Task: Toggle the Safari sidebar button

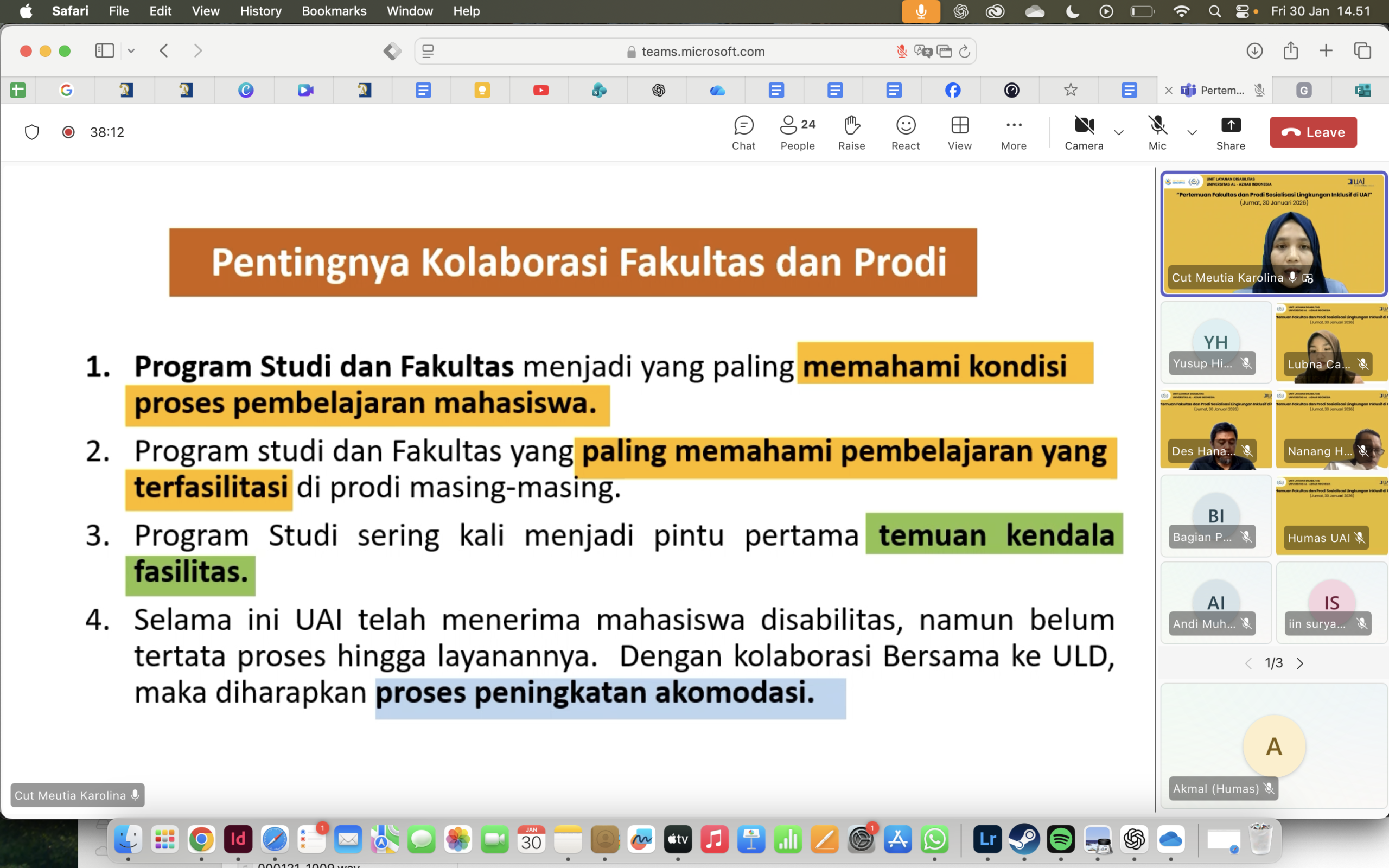Action: coord(105,51)
